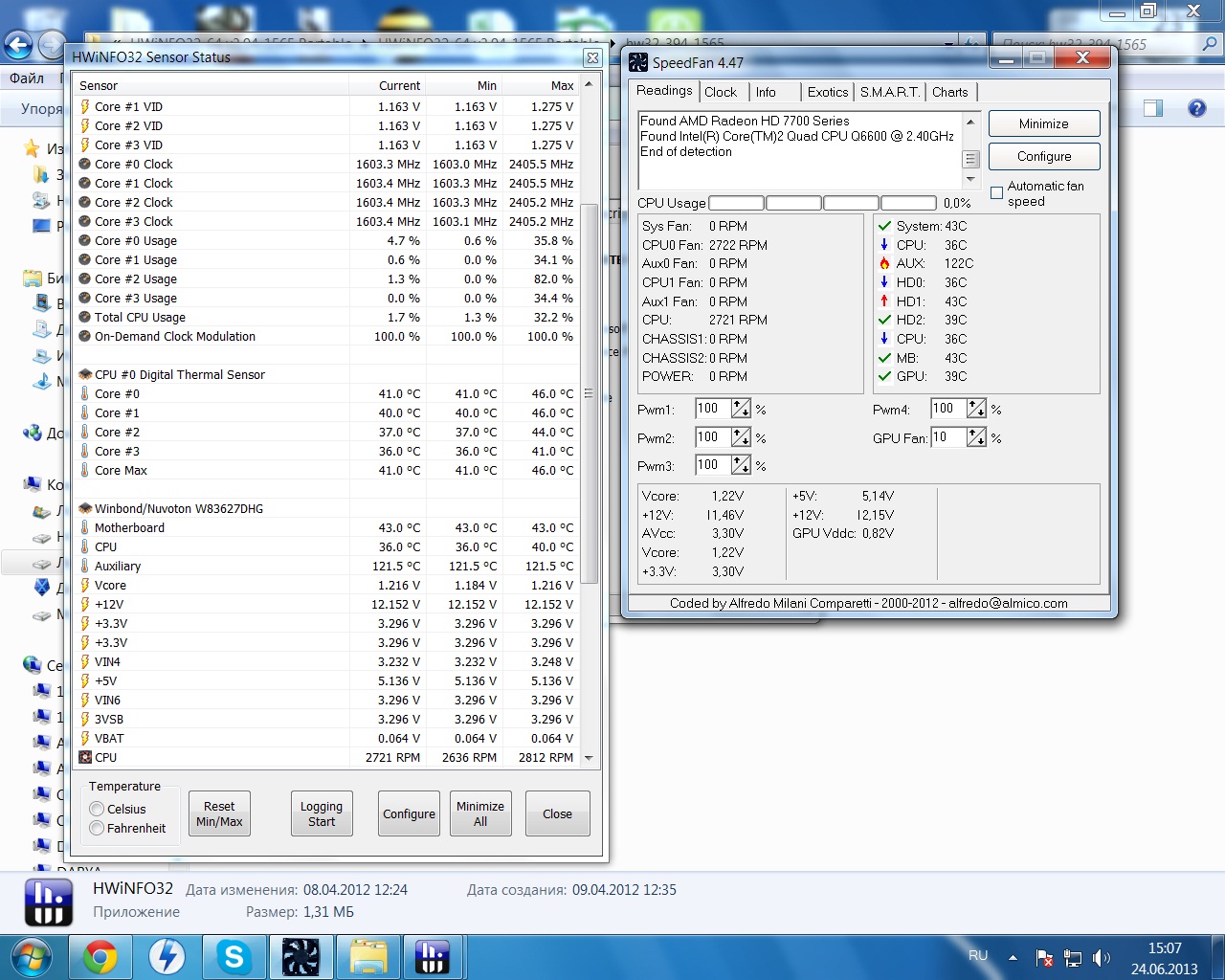Click the HWiNFO32 icon in taskbar
The image size is (1225, 980).
click(433, 956)
